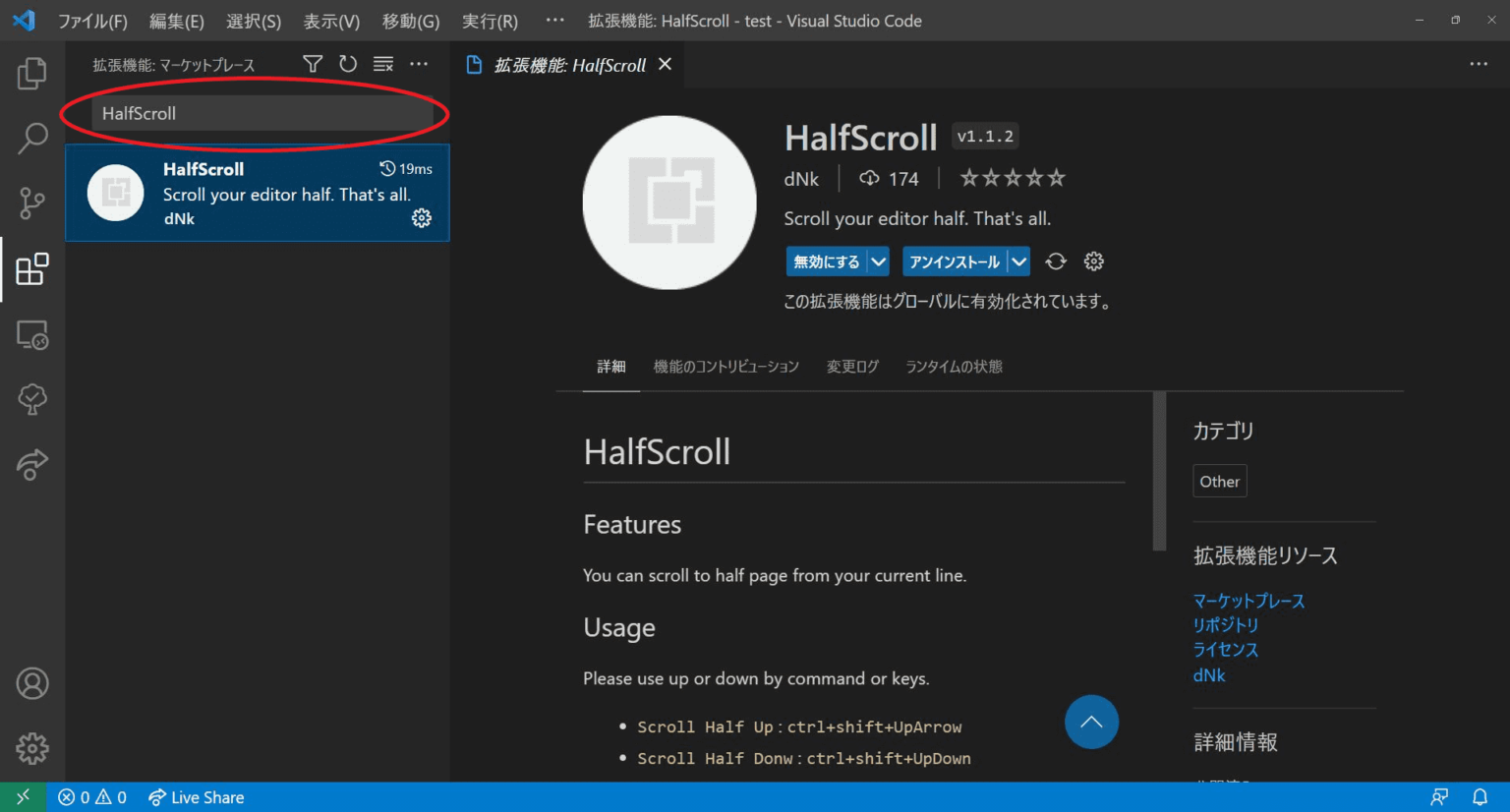The image size is (1510, 812).
Task: Select the Search icon in activity bar
Action: 32,139
